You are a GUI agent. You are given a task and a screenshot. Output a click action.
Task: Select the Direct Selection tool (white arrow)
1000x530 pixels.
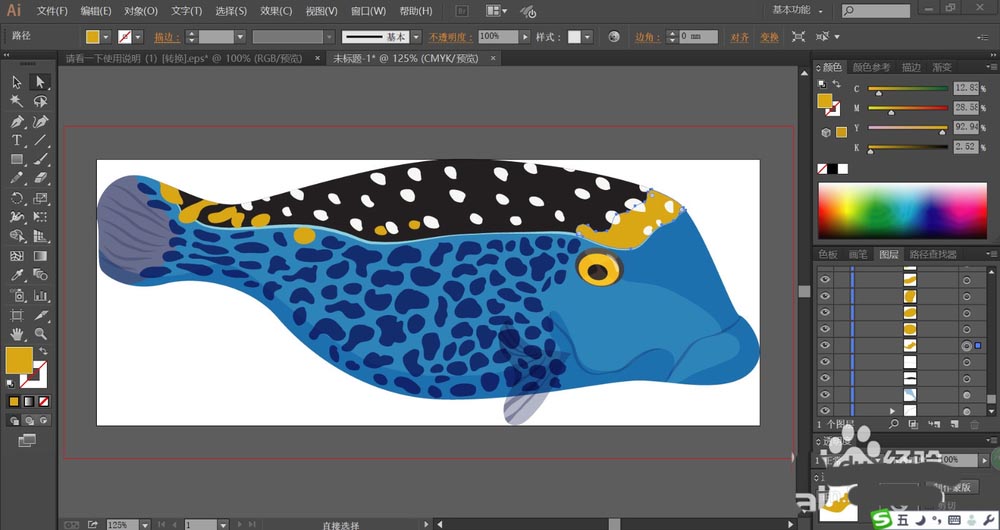(x=41, y=82)
